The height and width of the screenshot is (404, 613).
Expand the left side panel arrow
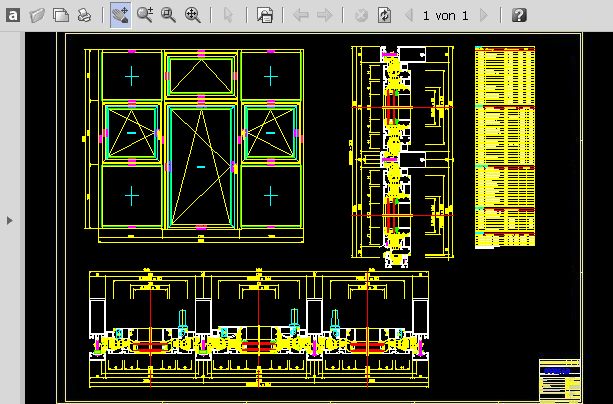click(10, 219)
